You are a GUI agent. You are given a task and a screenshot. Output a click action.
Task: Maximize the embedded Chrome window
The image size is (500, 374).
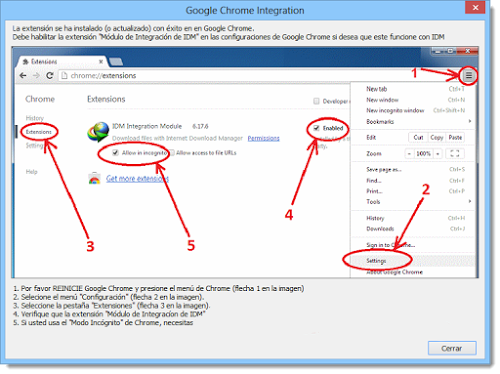[450, 51]
